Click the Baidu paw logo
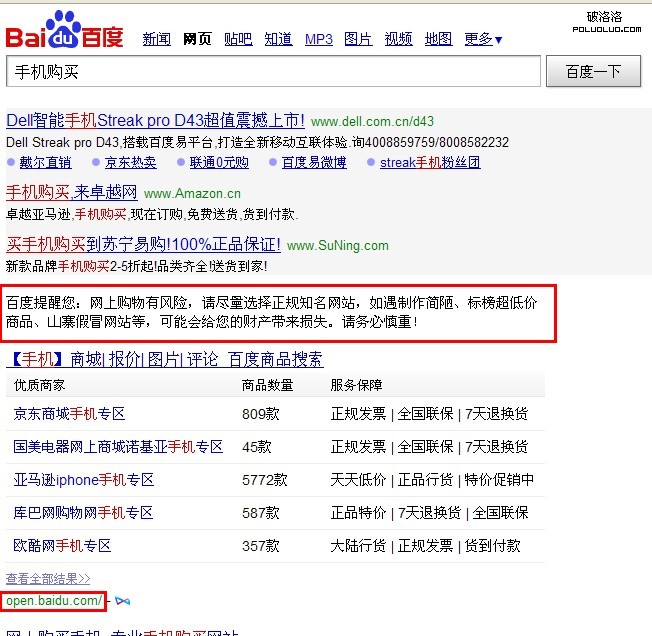 [x=64, y=29]
